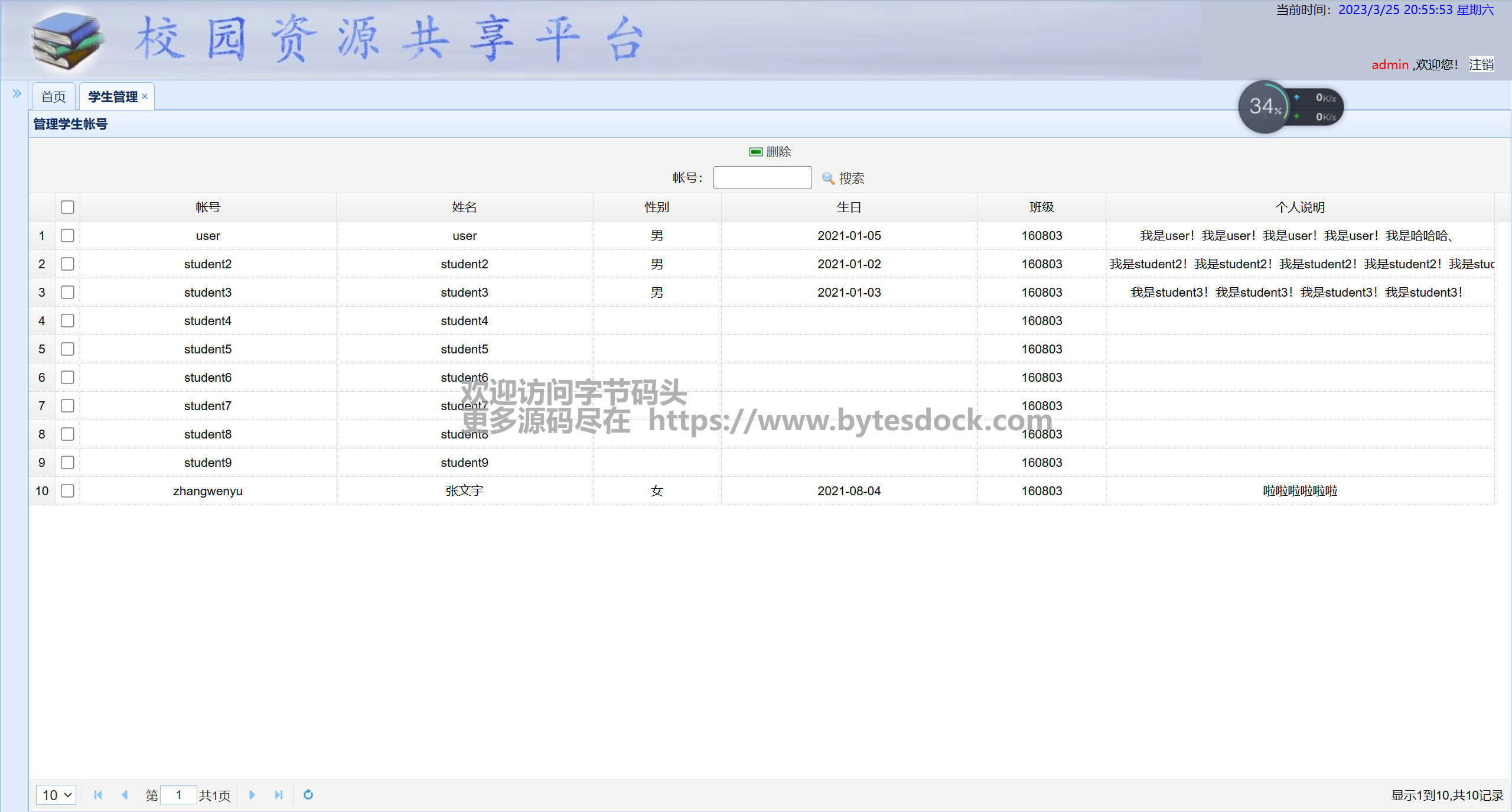1512x812 pixels.
Task: Toggle the select-all header checkbox
Action: (67, 207)
